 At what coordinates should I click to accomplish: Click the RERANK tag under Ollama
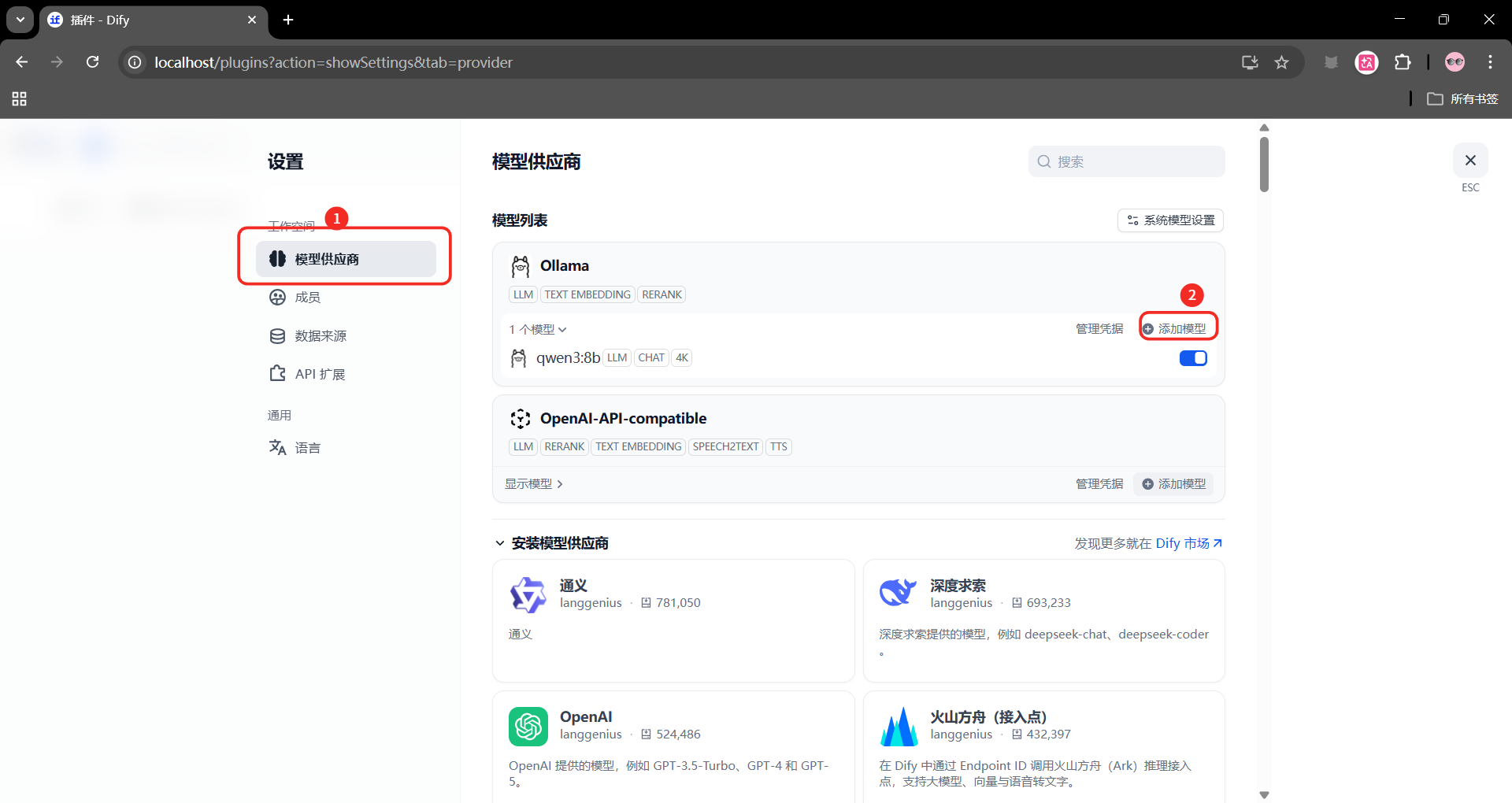[x=661, y=294]
